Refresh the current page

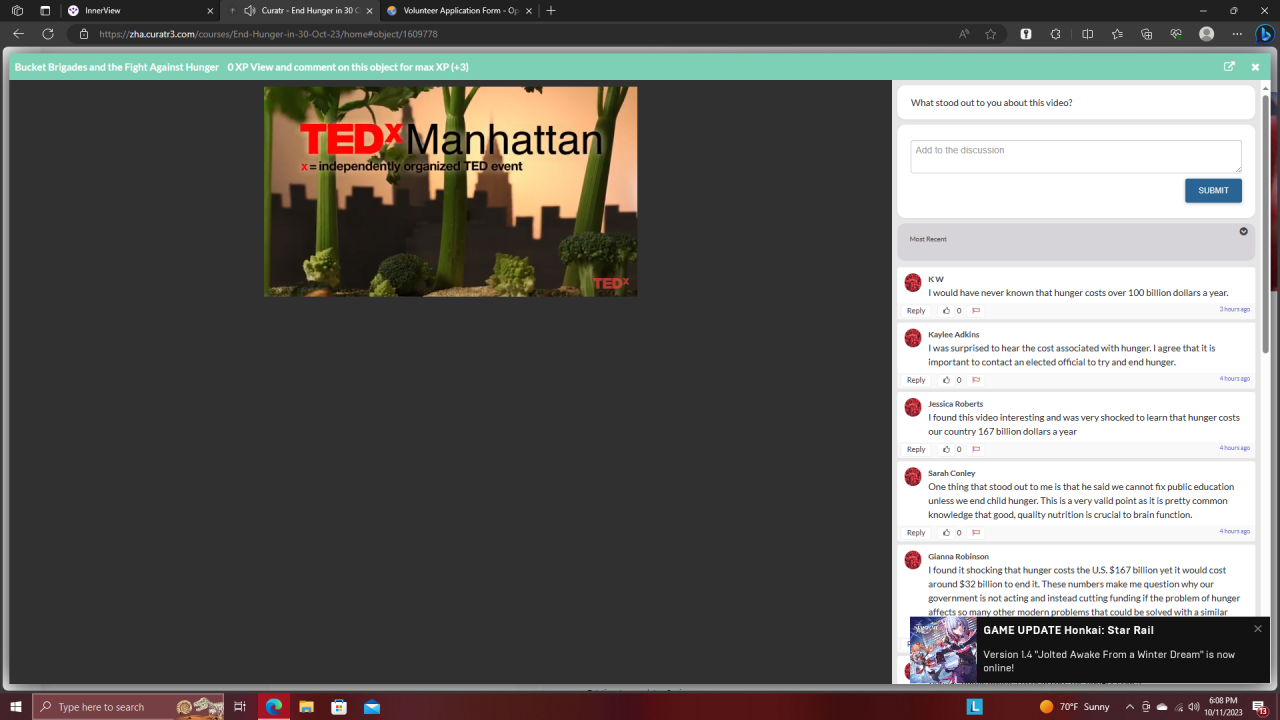[47, 34]
